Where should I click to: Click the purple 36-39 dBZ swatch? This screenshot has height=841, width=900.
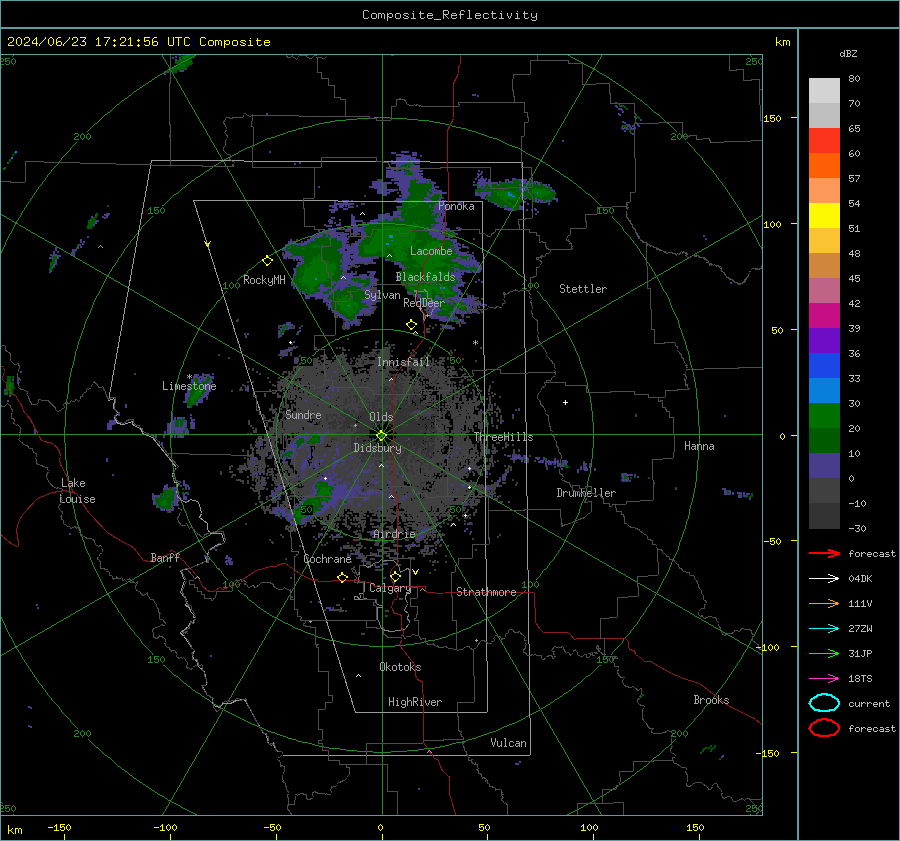click(x=824, y=340)
